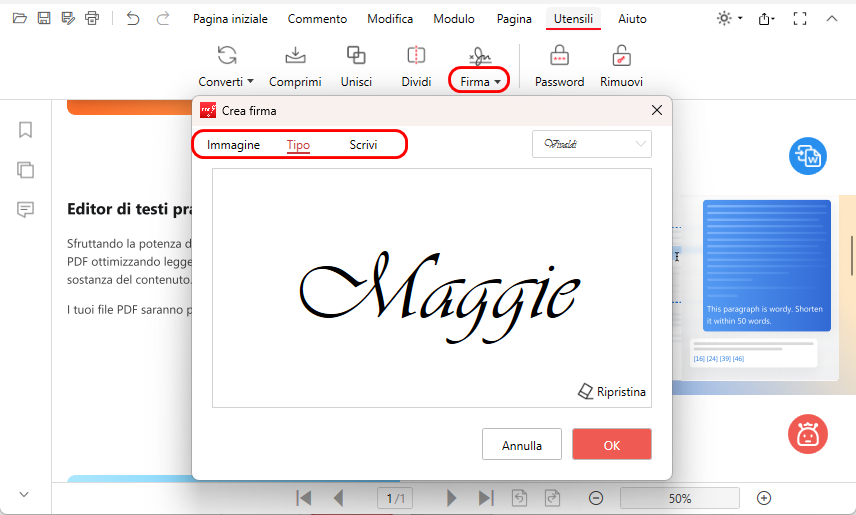Open the theme brightness dropdown
856x515 pixels.
(729, 19)
